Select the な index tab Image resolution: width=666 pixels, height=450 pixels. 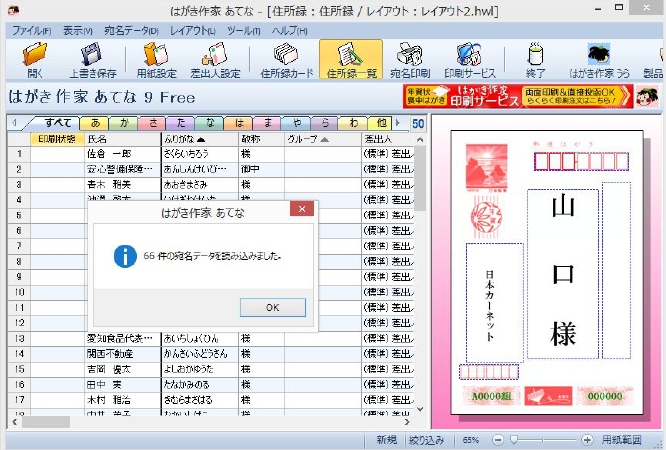[x=210, y=123]
